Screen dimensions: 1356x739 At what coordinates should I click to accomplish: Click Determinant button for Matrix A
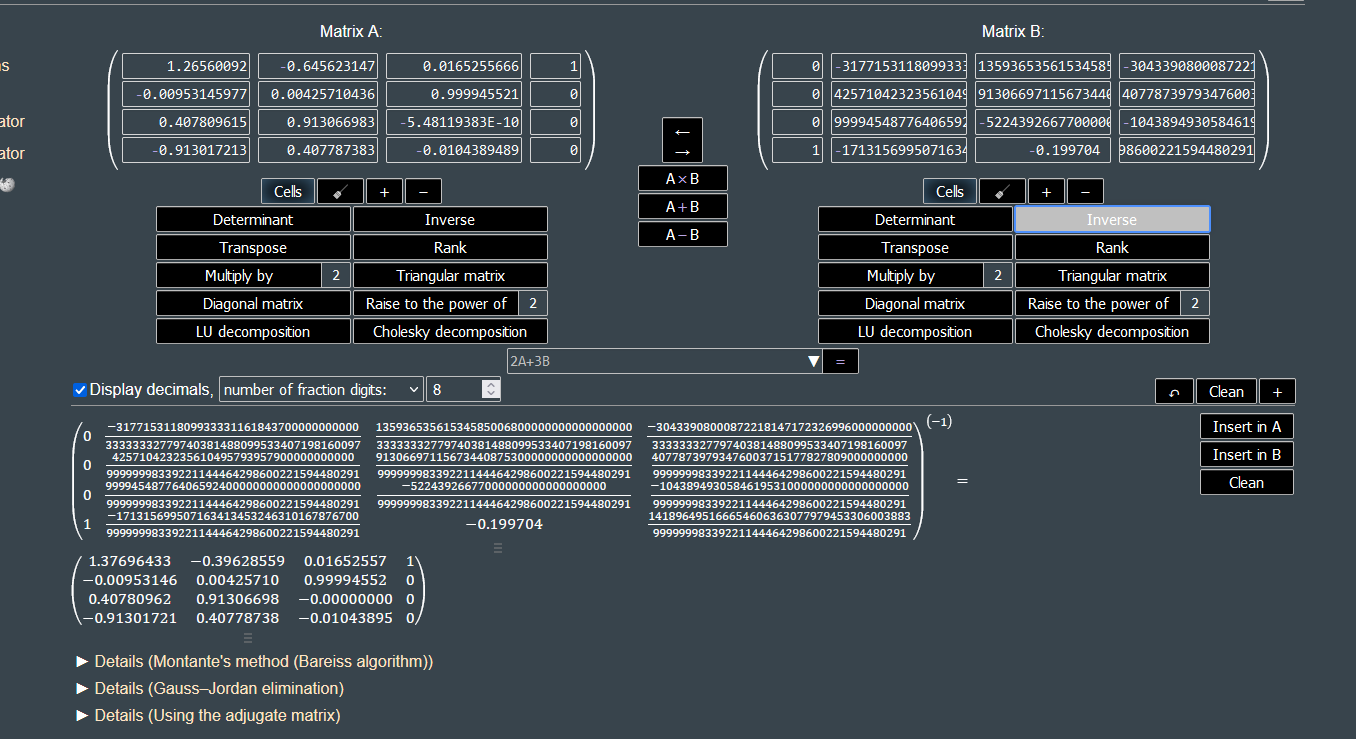[x=253, y=219]
